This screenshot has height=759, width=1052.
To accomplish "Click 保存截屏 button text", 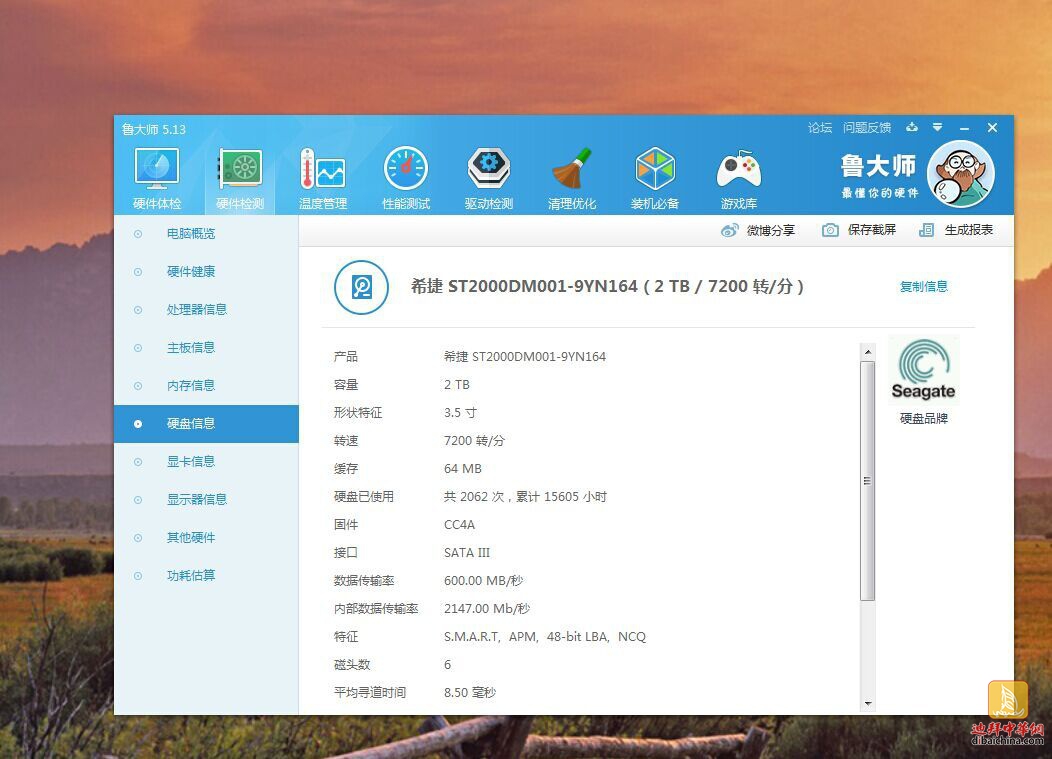I will coord(872,230).
